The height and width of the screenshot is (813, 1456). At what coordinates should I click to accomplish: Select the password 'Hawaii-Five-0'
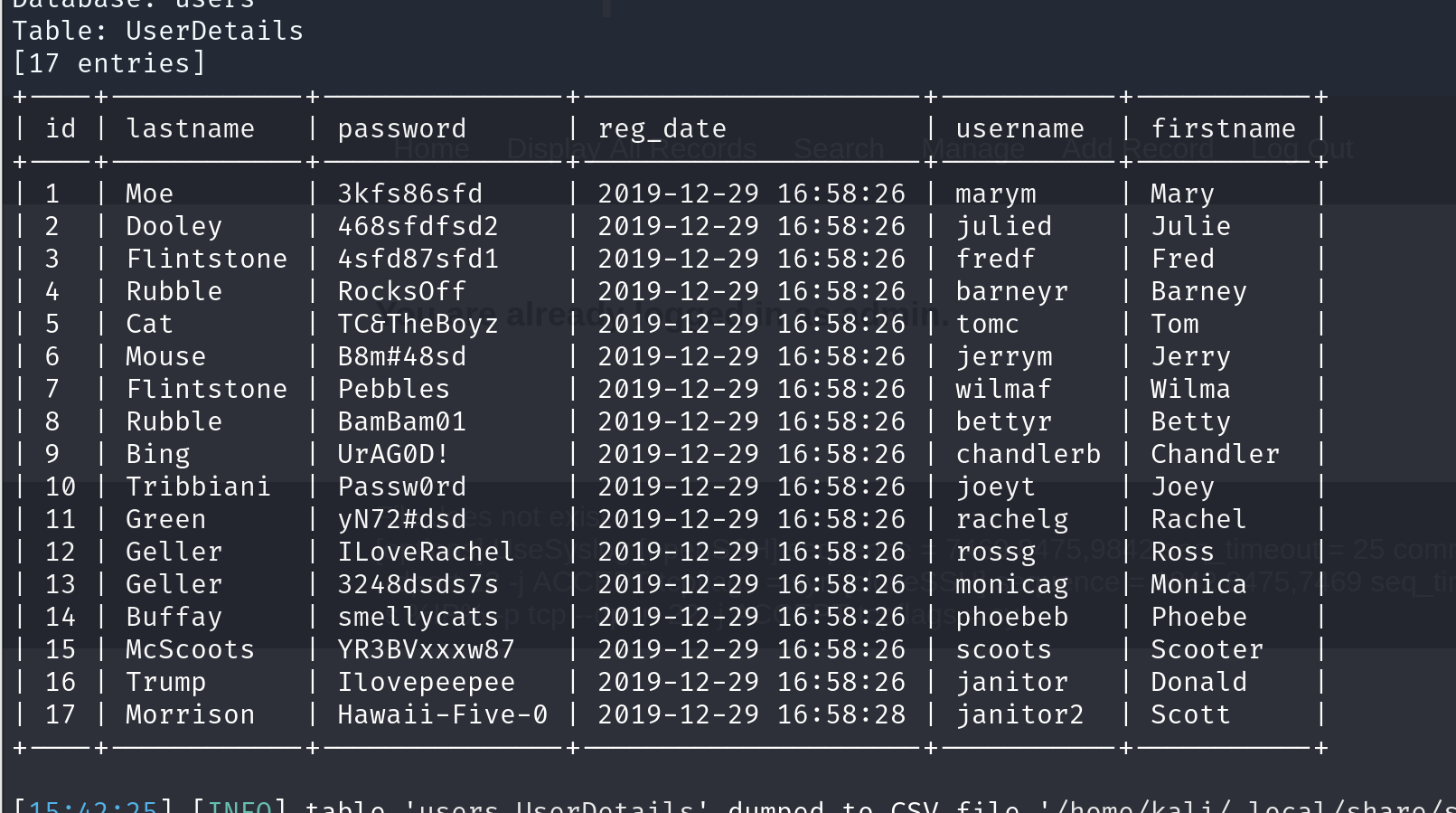click(x=442, y=714)
